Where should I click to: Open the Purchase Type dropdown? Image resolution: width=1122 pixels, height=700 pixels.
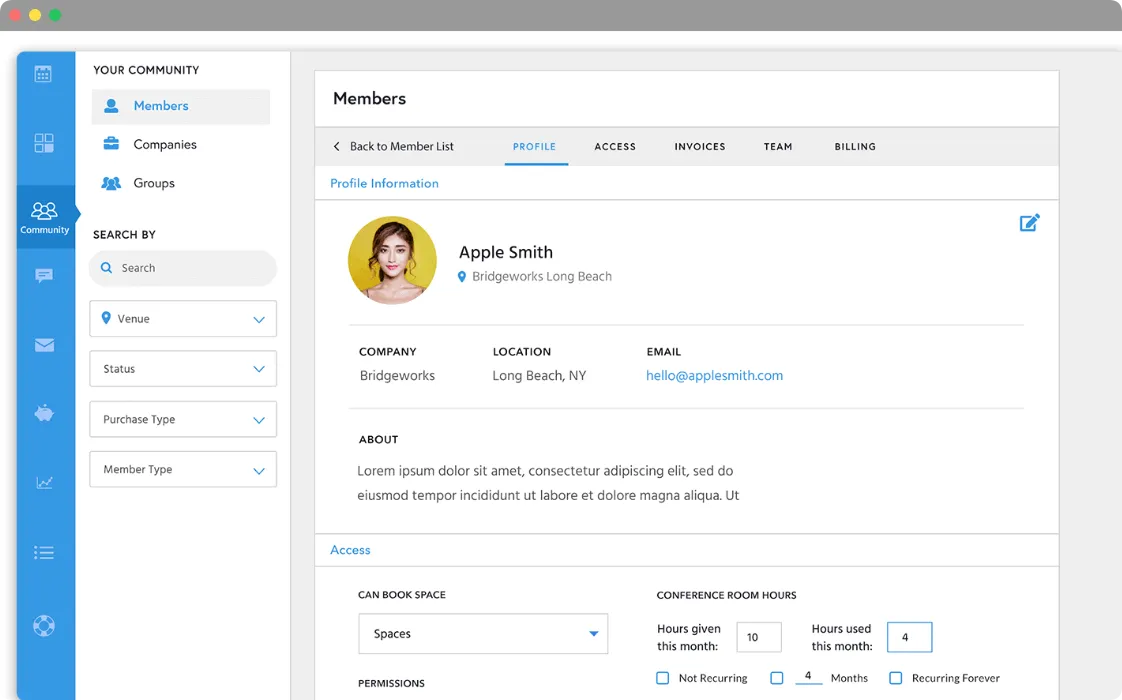[x=183, y=419]
